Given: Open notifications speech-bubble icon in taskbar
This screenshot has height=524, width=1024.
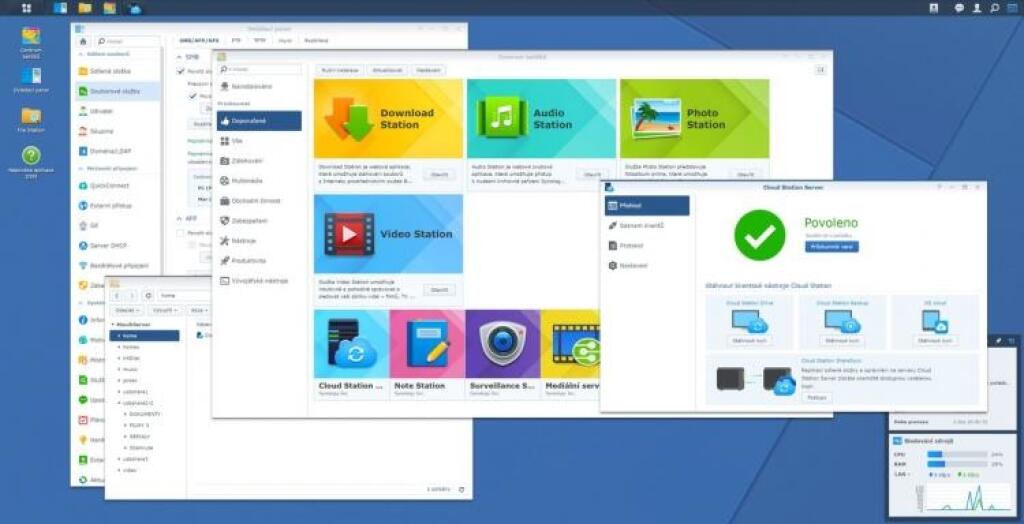Looking at the screenshot, I should pos(959,8).
